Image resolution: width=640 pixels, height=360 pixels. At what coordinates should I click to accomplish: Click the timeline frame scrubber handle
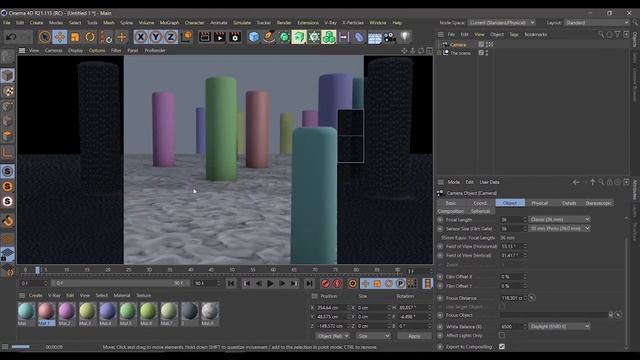pos(38,270)
